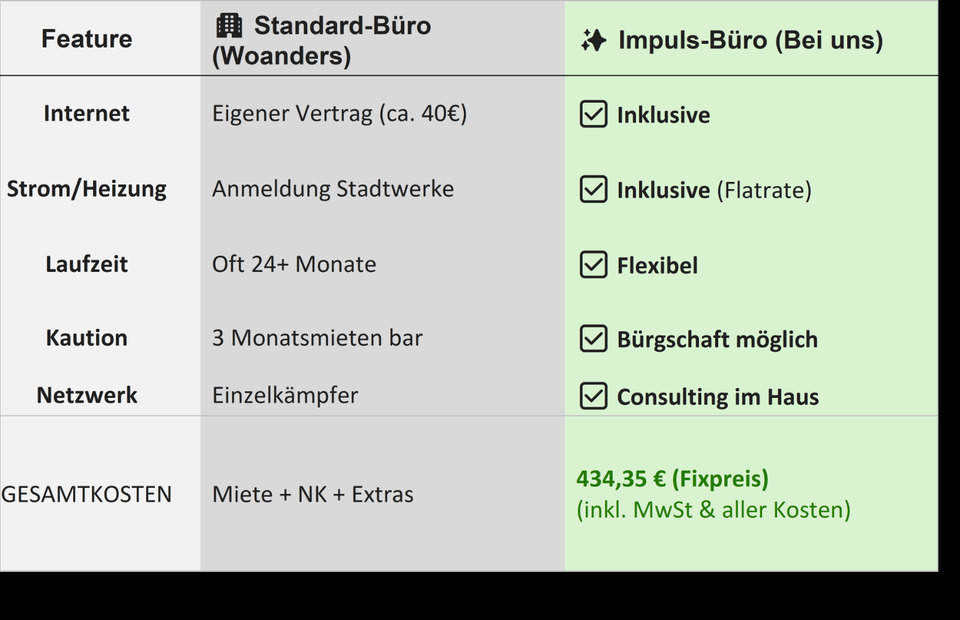Click the Netzwerk row label

(87, 395)
